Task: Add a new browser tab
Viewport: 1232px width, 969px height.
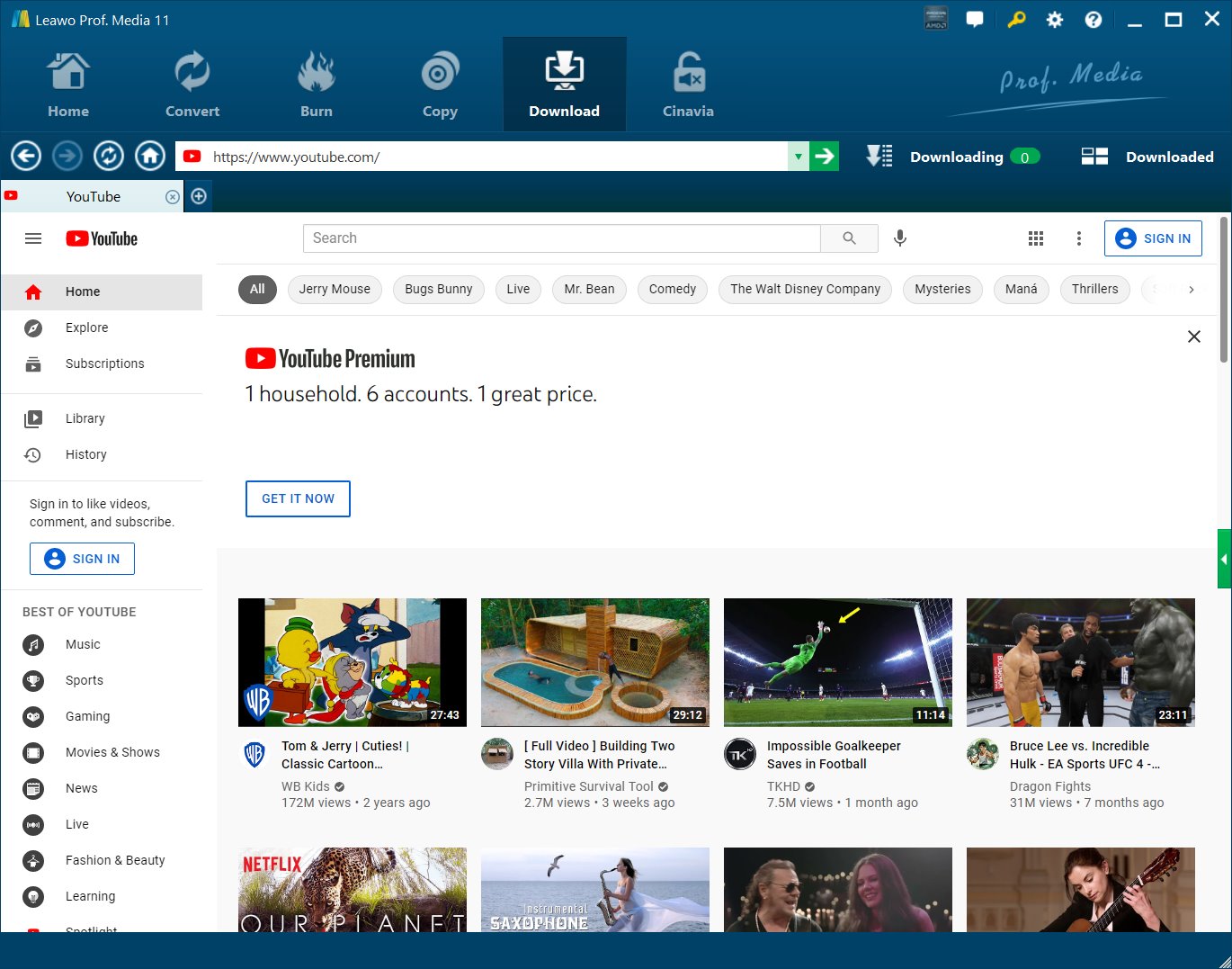Action: (199, 196)
